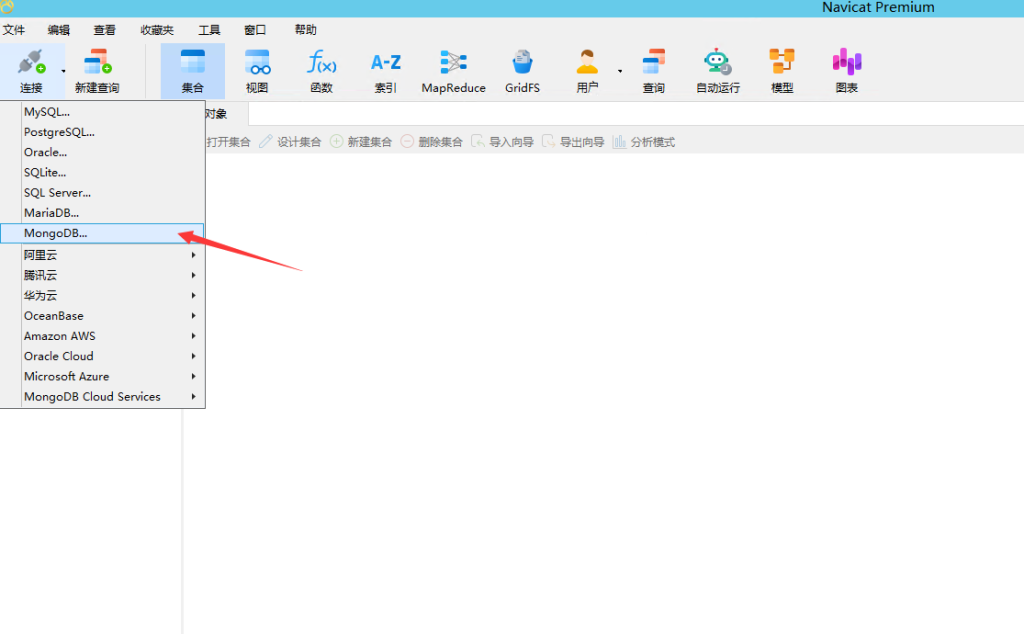
Task: Click the dropdown arrow beside User (用户)
Action: point(620,71)
